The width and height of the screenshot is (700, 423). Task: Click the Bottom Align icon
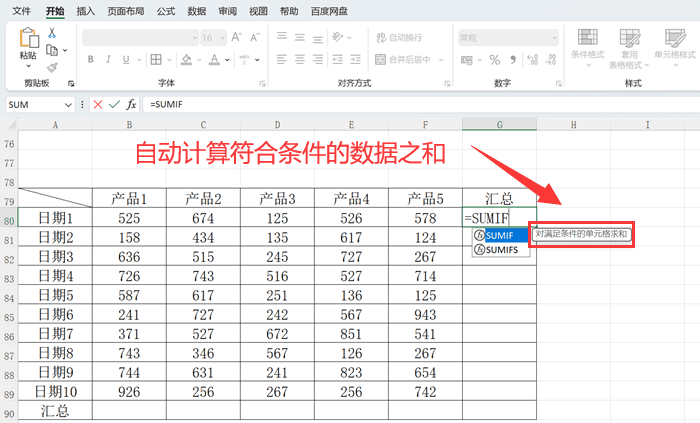point(317,38)
